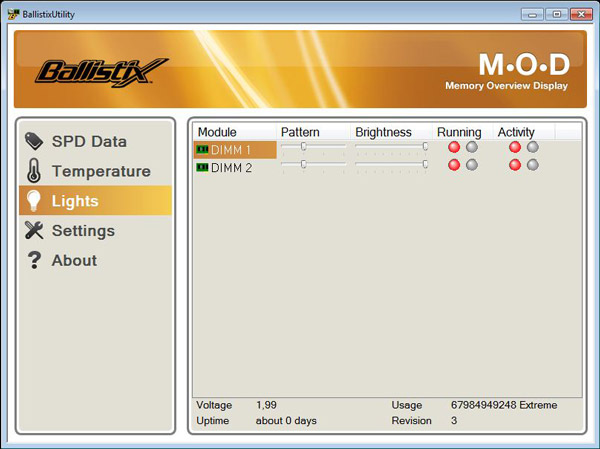This screenshot has height=449, width=600.
Task: Click the Voltage label
Action: (214, 405)
